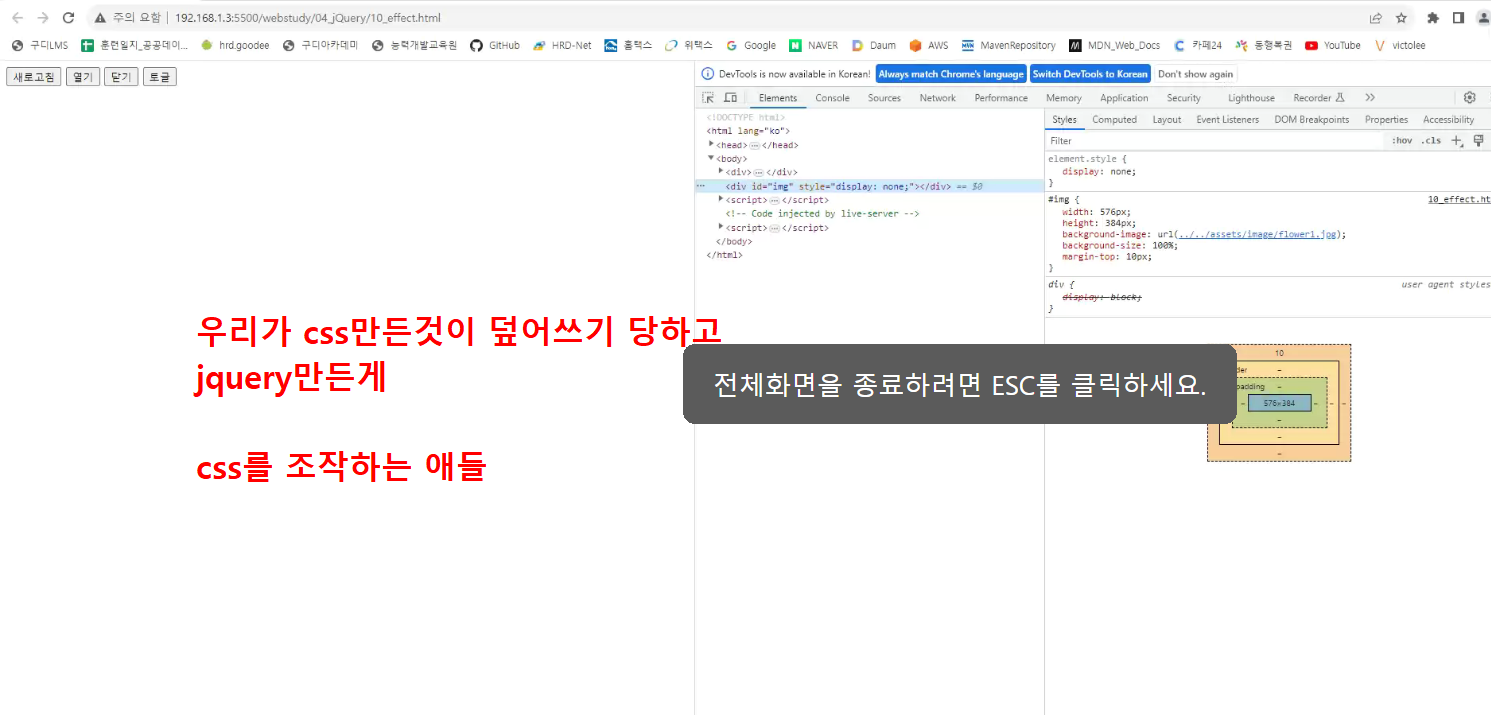The image size is (1491, 715).
Task: Open the 10_effect.html stylesheet source link
Action: pyautogui.click(x=1459, y=200)
